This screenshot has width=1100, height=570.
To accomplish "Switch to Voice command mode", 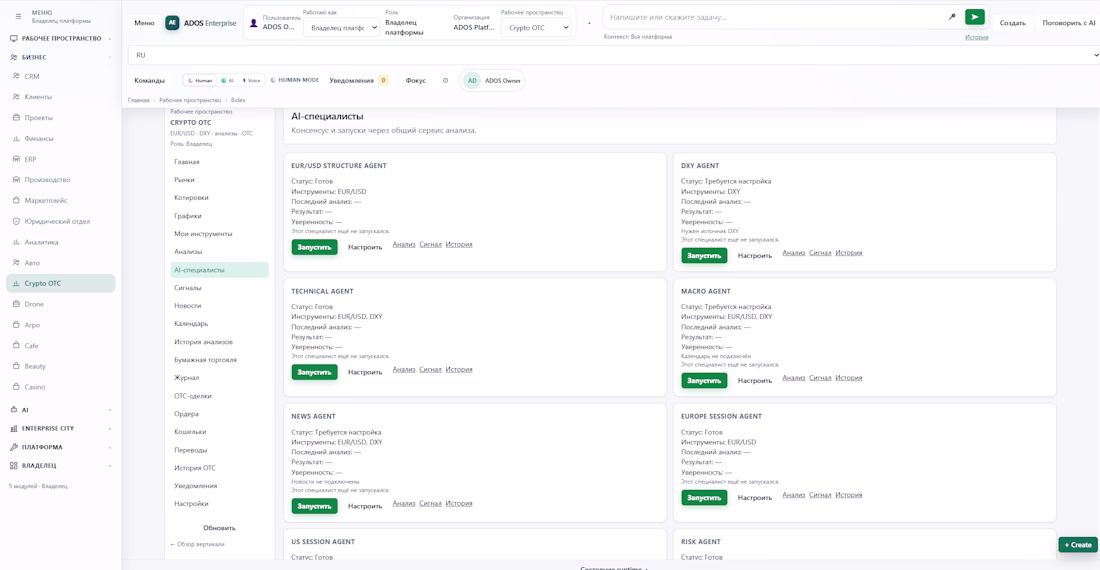I will click(251, 81).
